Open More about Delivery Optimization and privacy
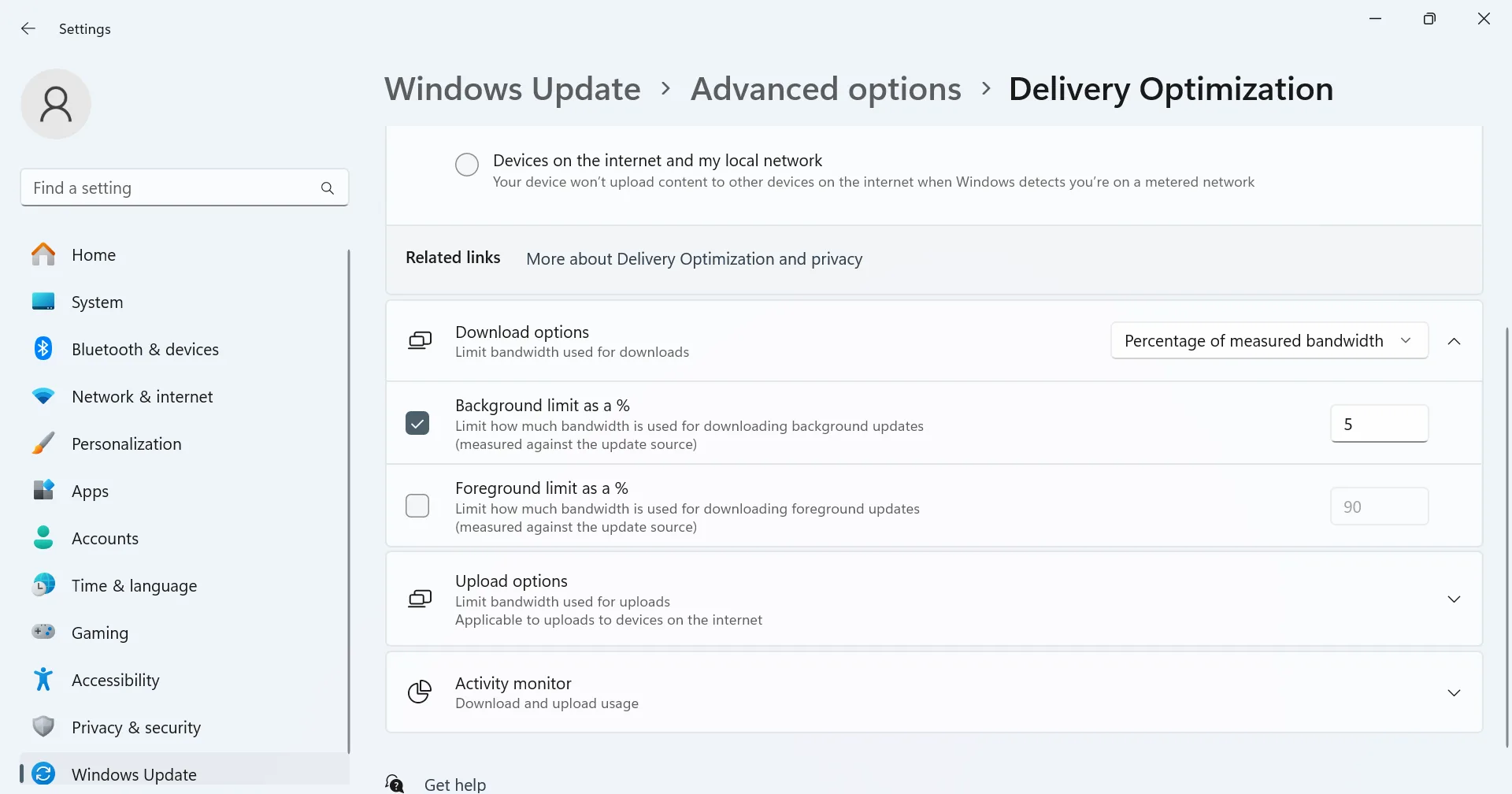Image resolution: width=1512 pixels, height=794 pixels. pos(694,259)
